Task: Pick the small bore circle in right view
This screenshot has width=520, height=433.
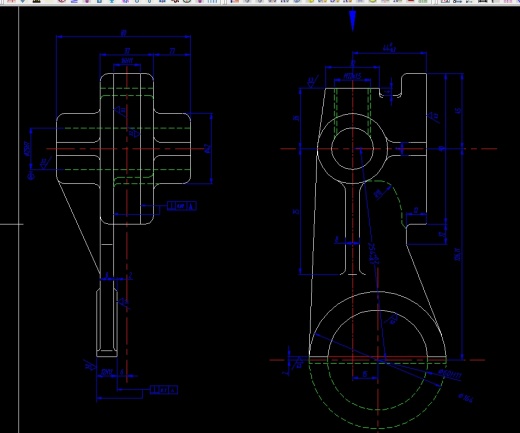Action: [353, 149]
